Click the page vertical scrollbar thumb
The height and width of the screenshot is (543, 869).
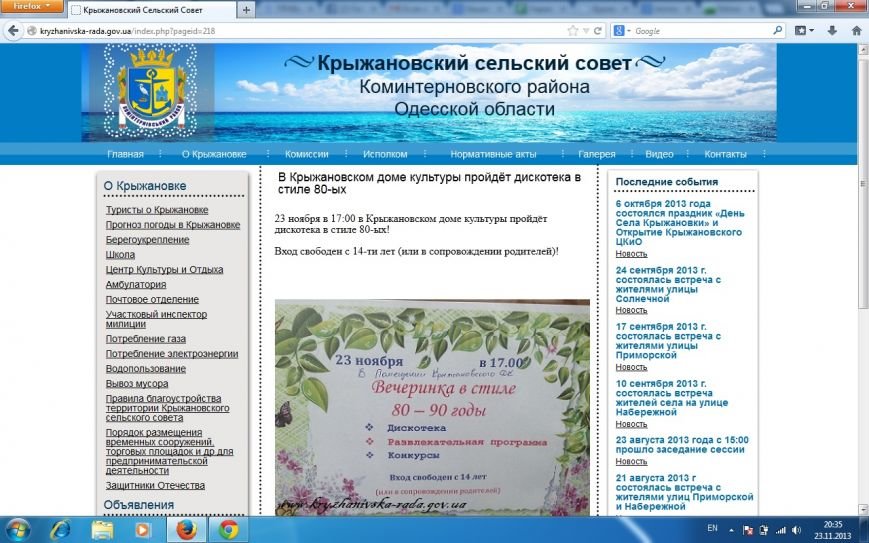coord(863,183)
